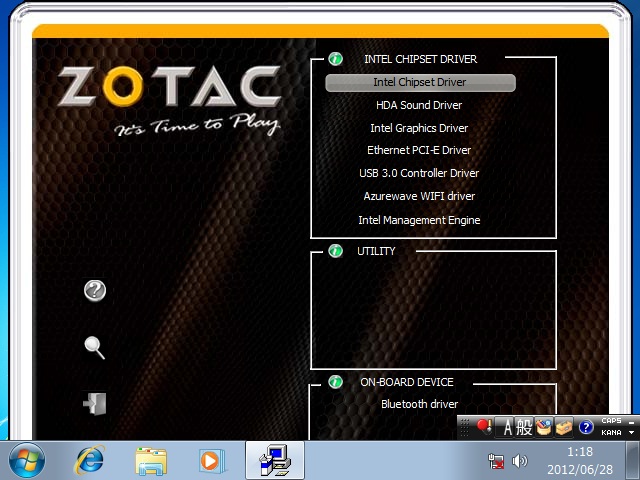Open help with the question mark icon
The width and height of the screenshot is (640, 480).
(x=95, y=291)
